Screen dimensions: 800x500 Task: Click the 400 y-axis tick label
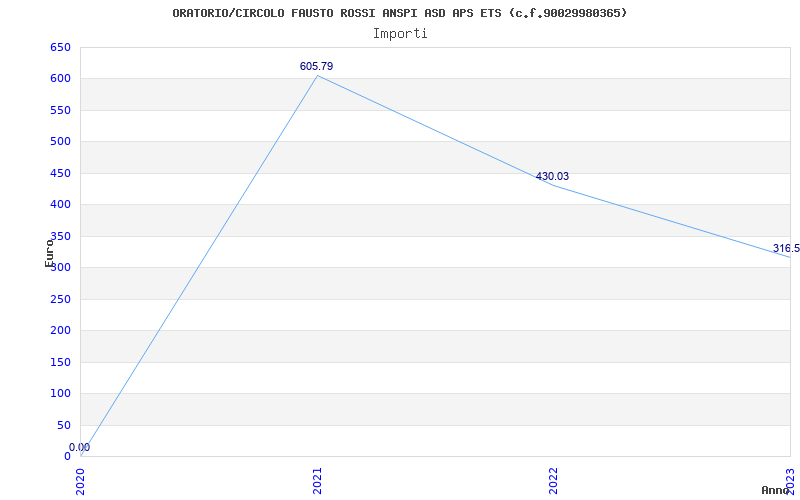[x=60, y=205]
